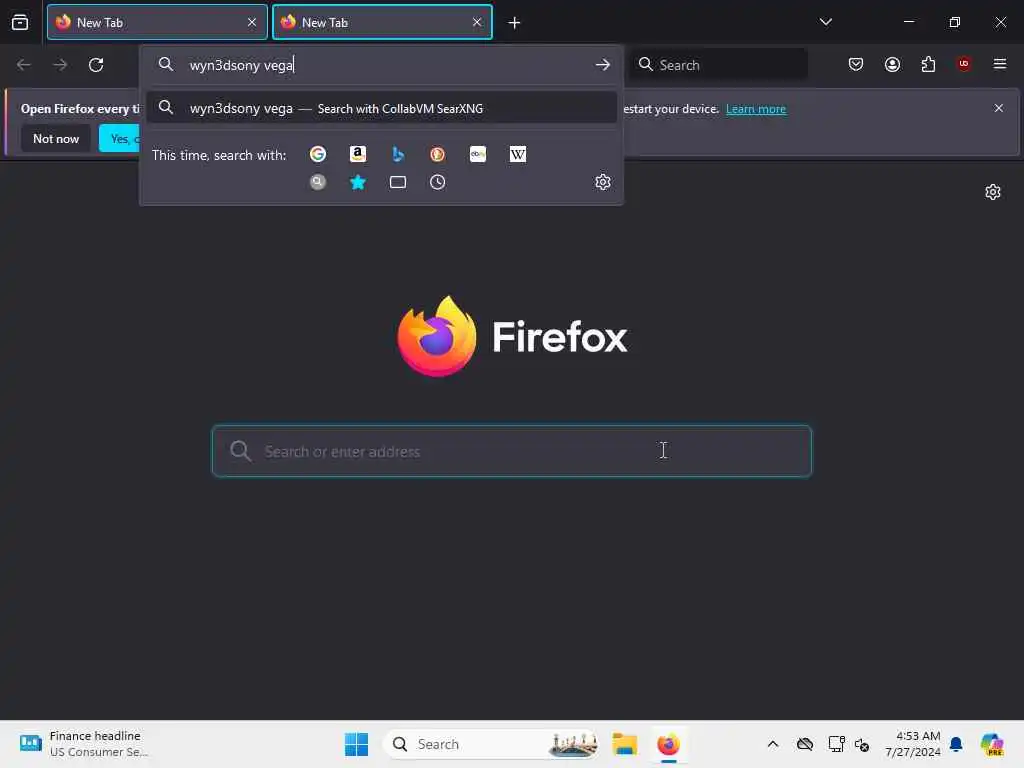Screen dimensions: 1024x768
Task: Open Finance headline widget in taskbar
Action: click(x=85, y=744)
